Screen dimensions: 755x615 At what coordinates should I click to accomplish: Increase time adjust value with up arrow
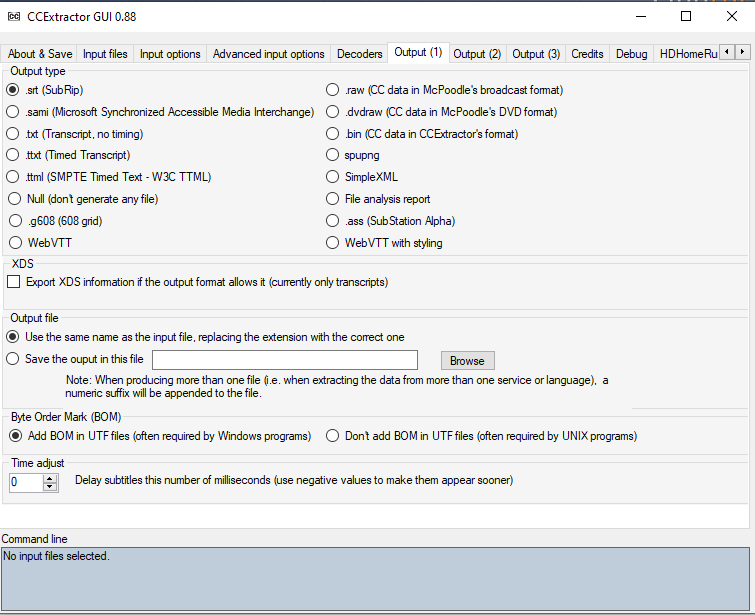tap(50, 479)
